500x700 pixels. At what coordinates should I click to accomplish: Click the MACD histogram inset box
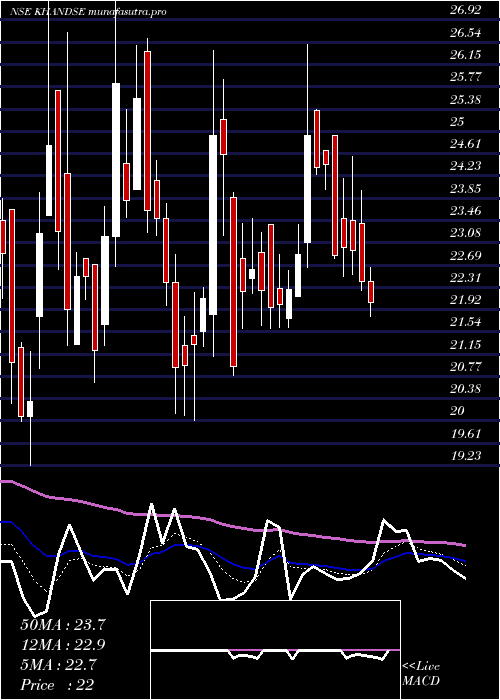pos(275,650)
